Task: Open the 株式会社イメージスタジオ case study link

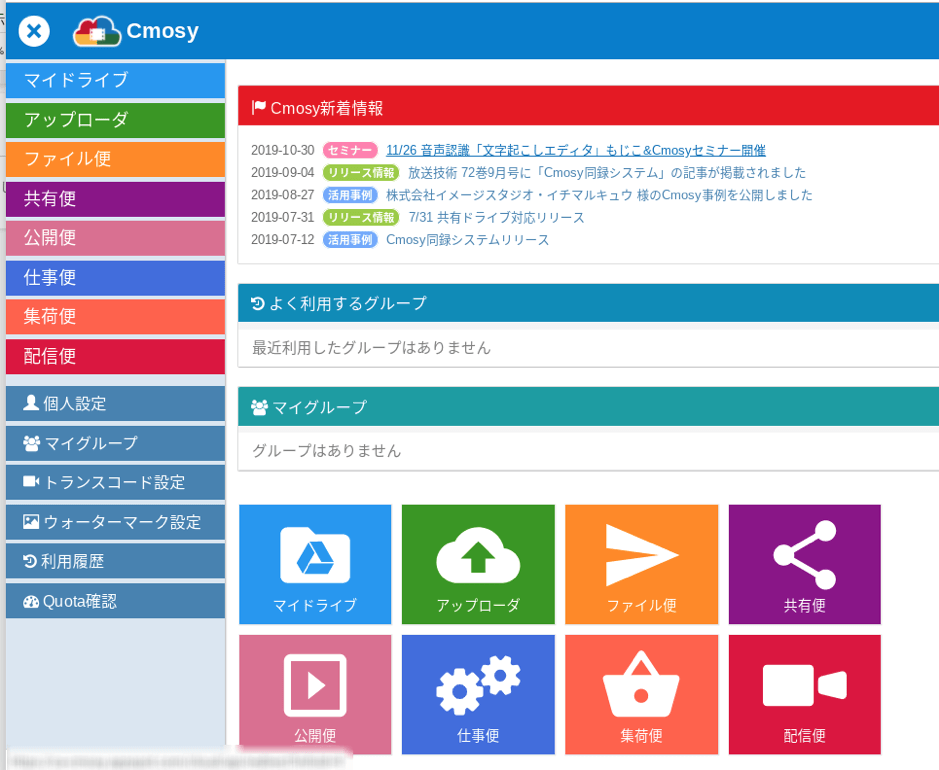Action: click(x=599, y=195)
